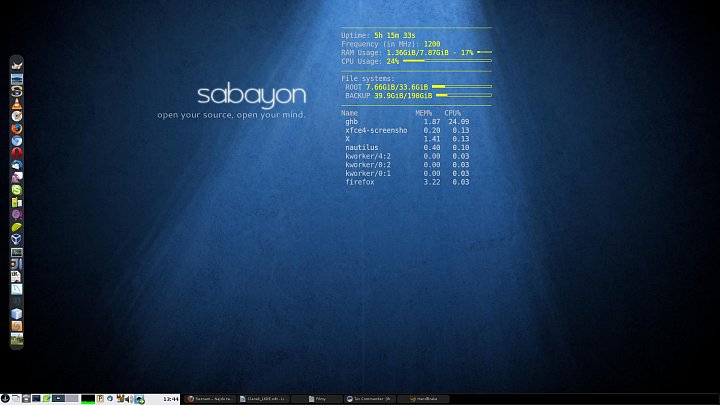Switch to the second workspace in pager
Viewport: 720px width, 405px height.
[72, 398]
